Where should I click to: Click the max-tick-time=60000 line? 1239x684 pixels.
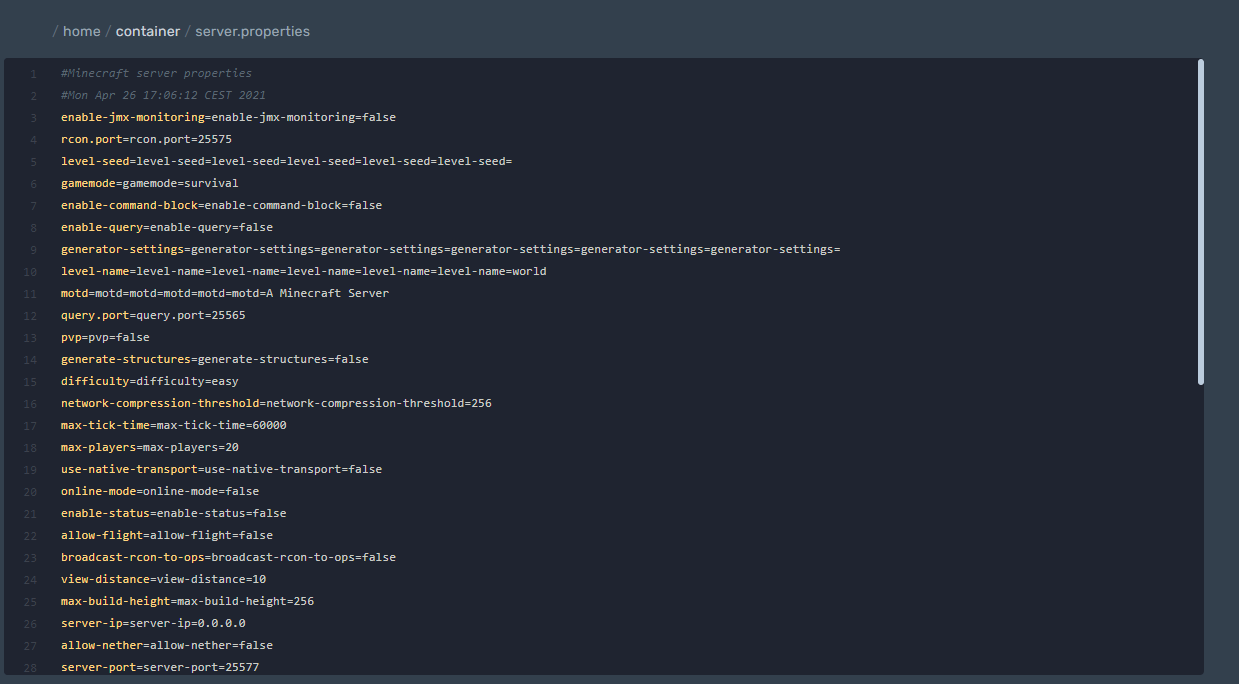(x=173, y=425)
